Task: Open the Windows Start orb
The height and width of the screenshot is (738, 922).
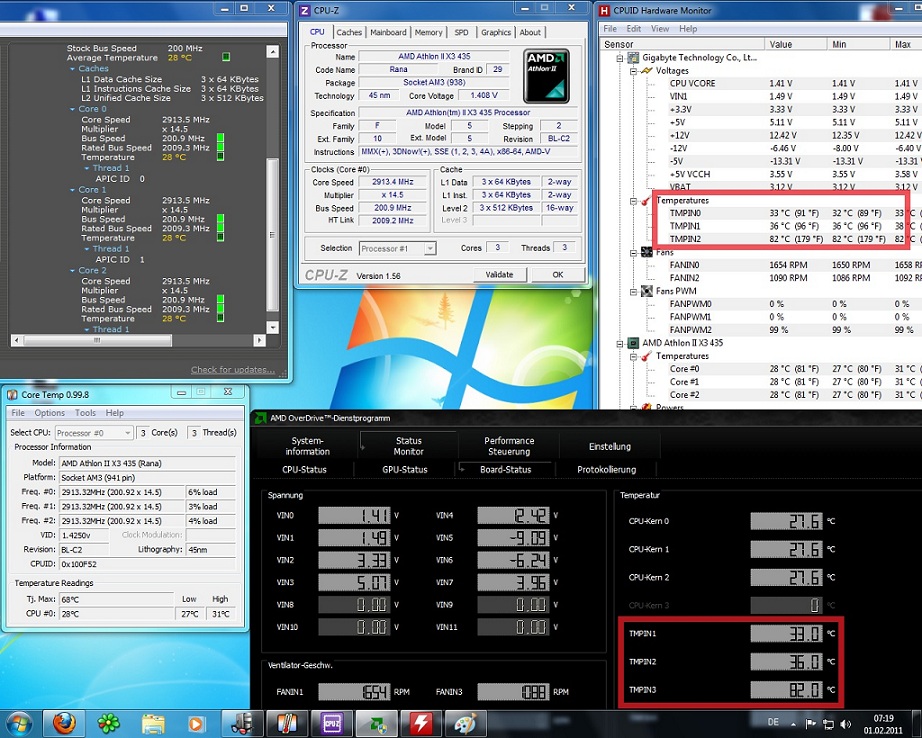Action: [19, 723]
